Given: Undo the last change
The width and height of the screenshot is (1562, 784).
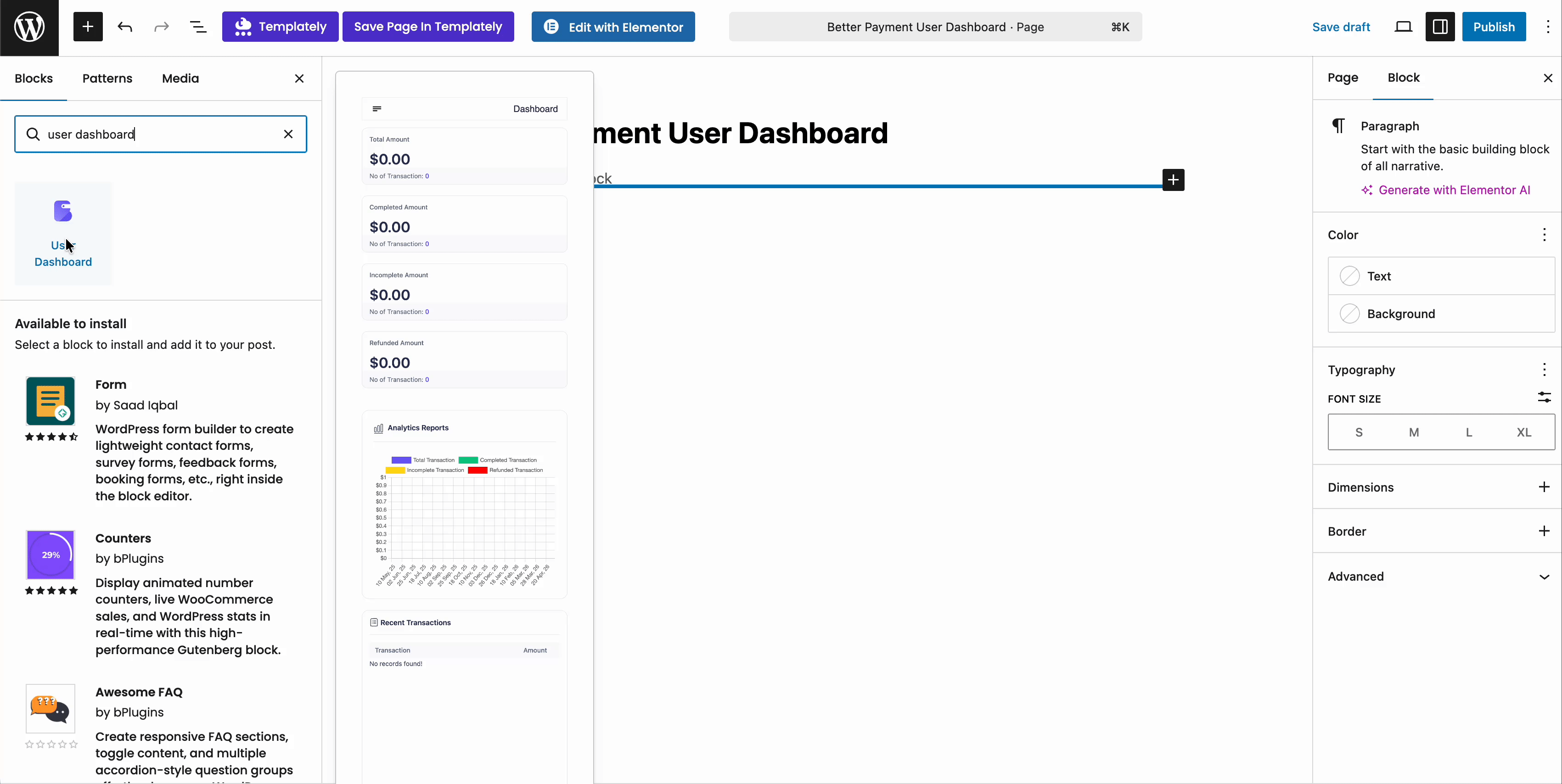Looking at the screenshot, I should (125, 27).
